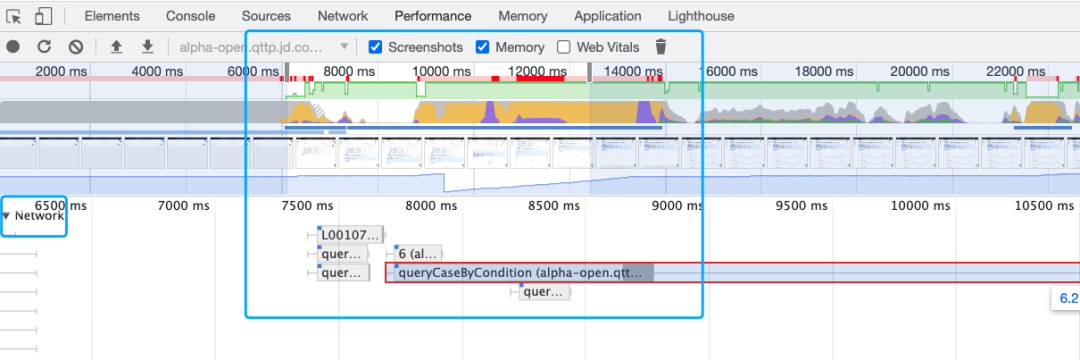1080x360 pixels.
Task: Enable the Web Vitals checkbox
Action: 564,47
